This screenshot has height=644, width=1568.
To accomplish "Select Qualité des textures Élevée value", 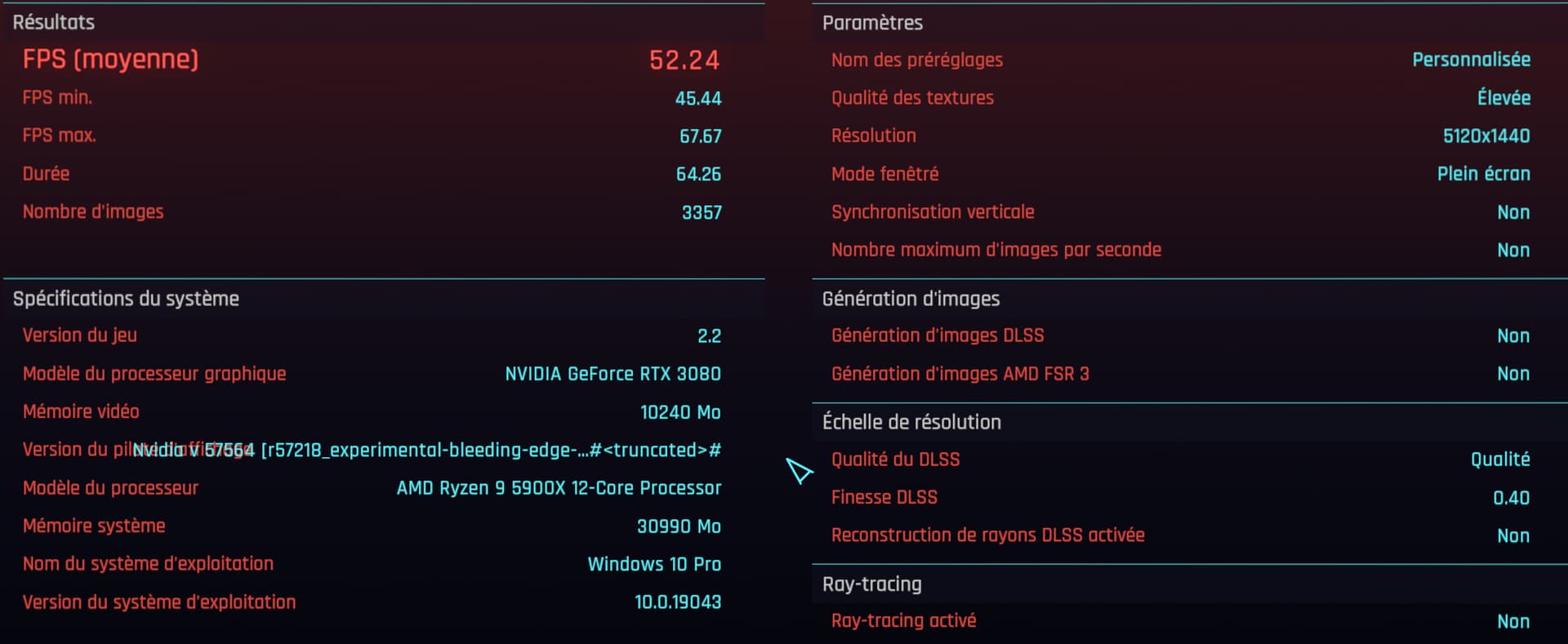I will [x=1503, y=97].
